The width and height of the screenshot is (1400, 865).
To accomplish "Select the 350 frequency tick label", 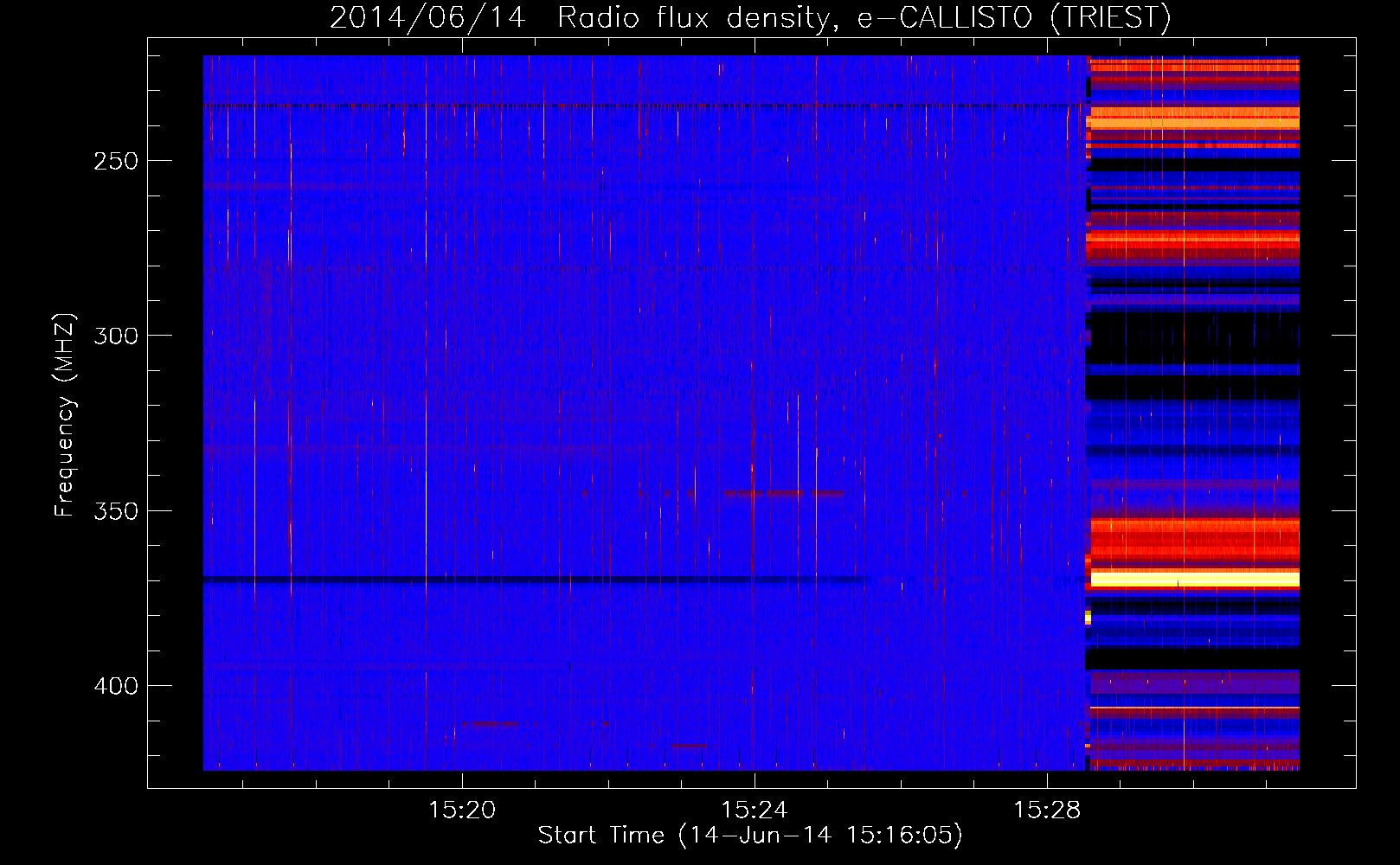I will (116, 511).
